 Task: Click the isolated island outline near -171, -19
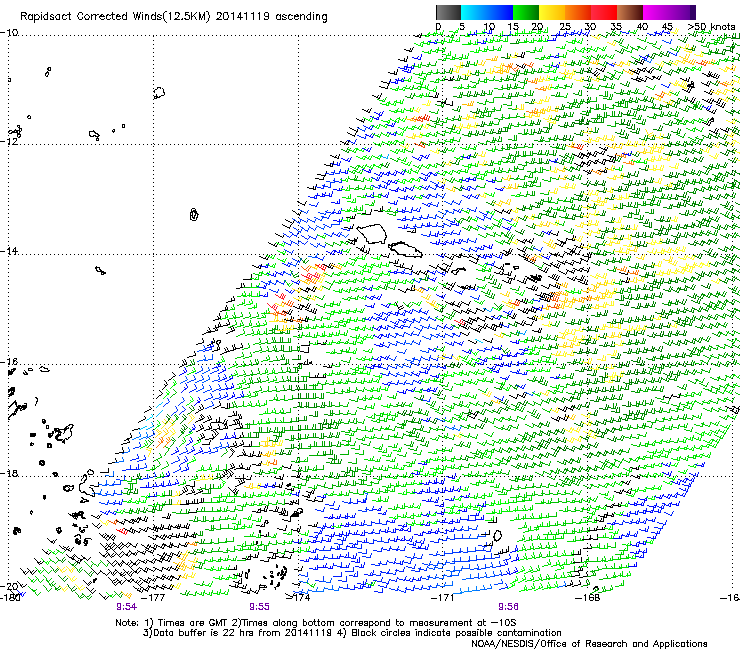pos(497,535)
